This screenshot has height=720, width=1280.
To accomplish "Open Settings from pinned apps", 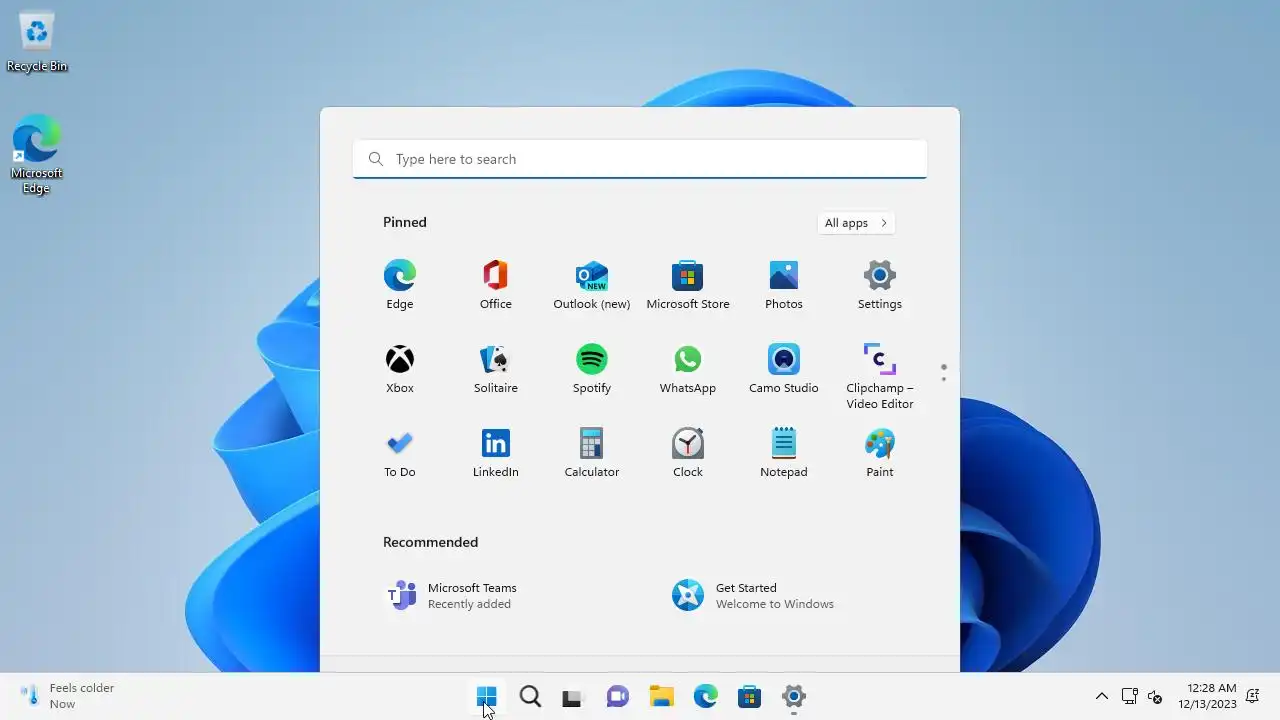I will (x=879, y=285).
